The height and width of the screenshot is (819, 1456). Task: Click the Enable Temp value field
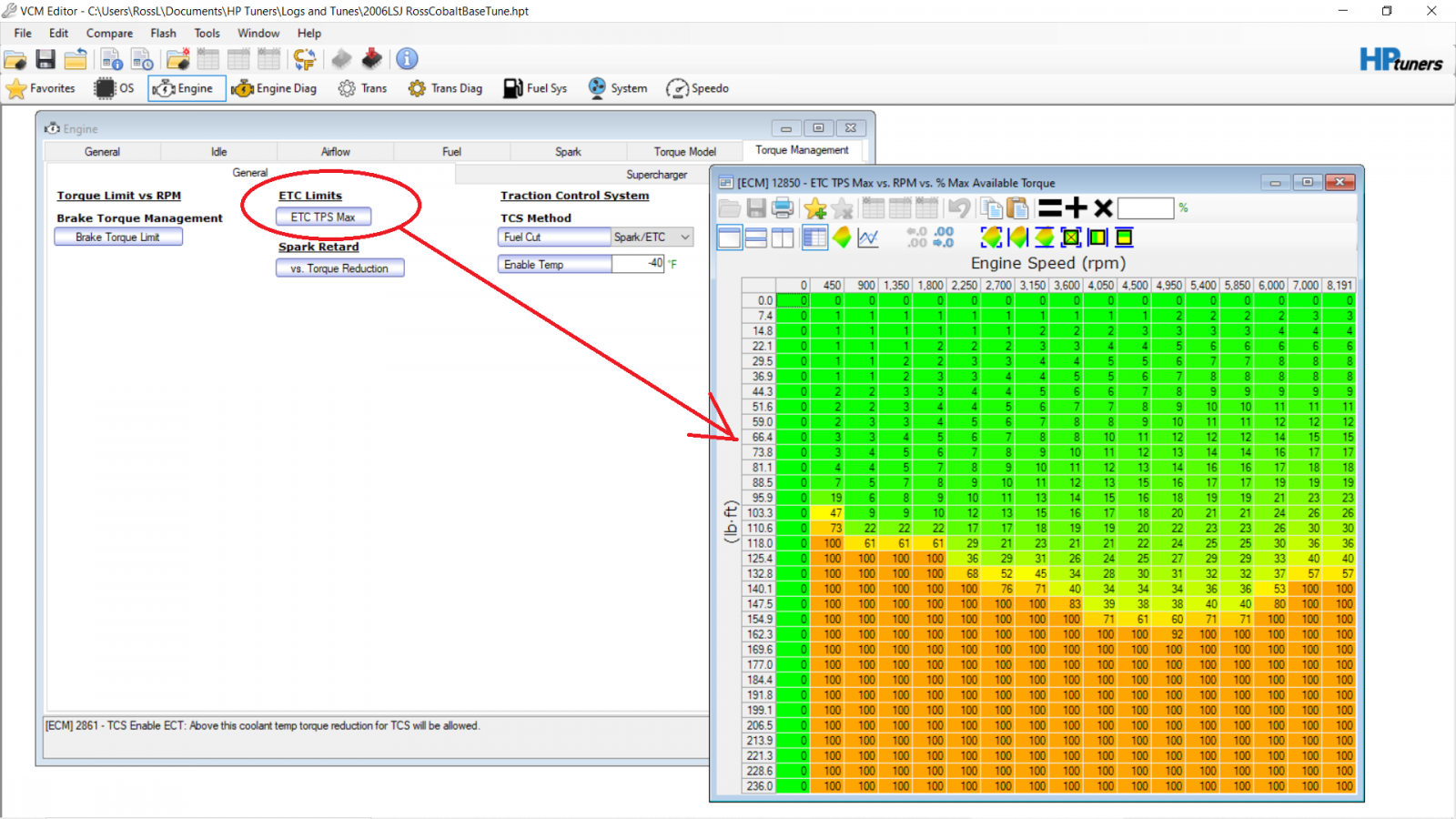(638, 264)
